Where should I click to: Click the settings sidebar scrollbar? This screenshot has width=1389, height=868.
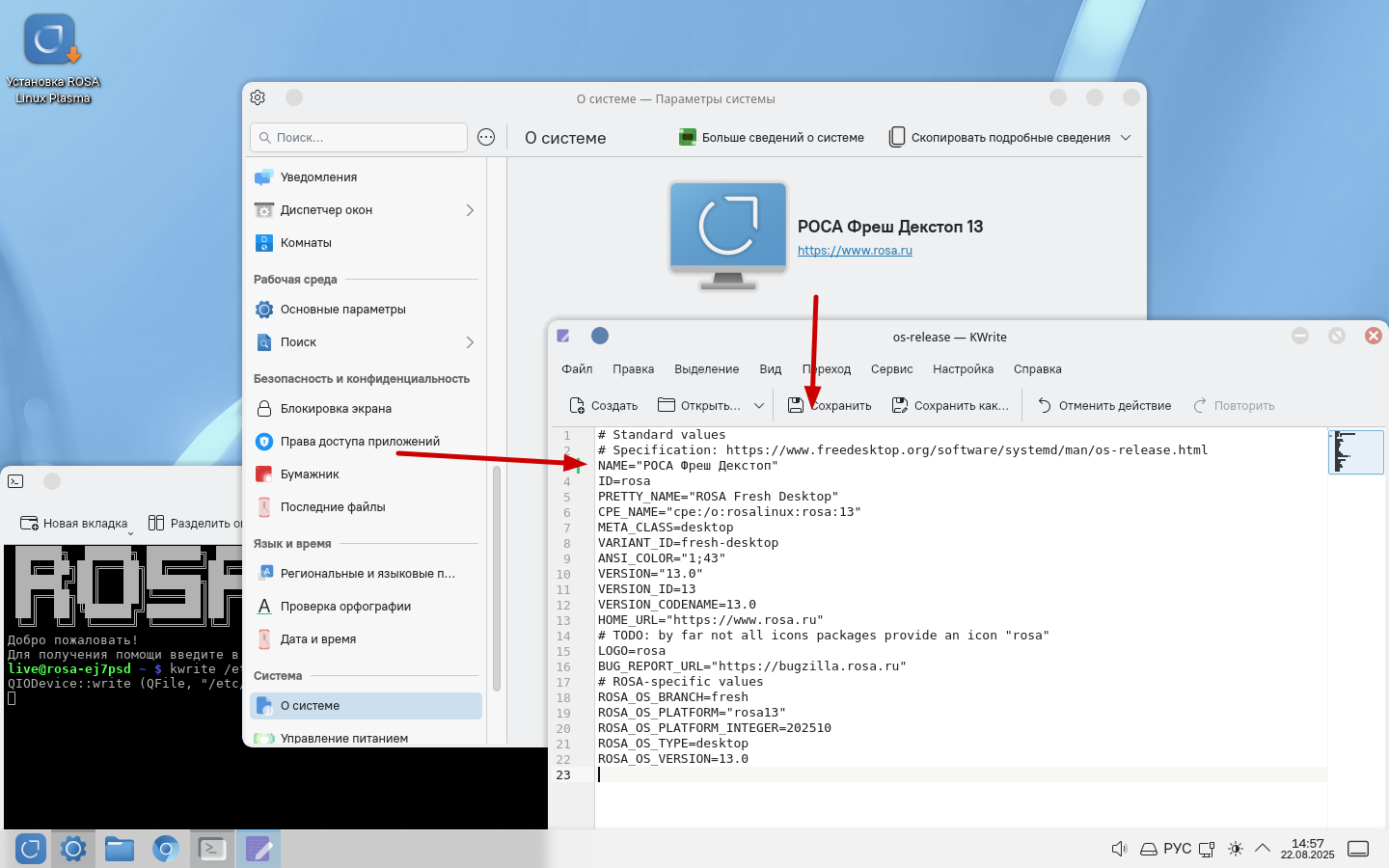click(x=497, y=579)
